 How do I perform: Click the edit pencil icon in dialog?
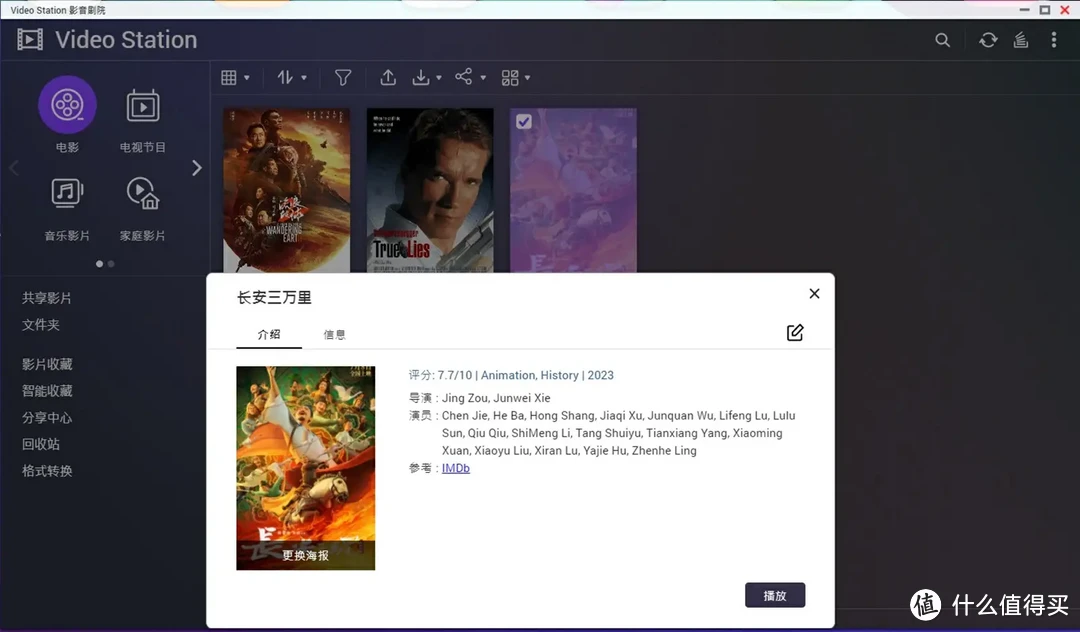(x=795, y=333)
